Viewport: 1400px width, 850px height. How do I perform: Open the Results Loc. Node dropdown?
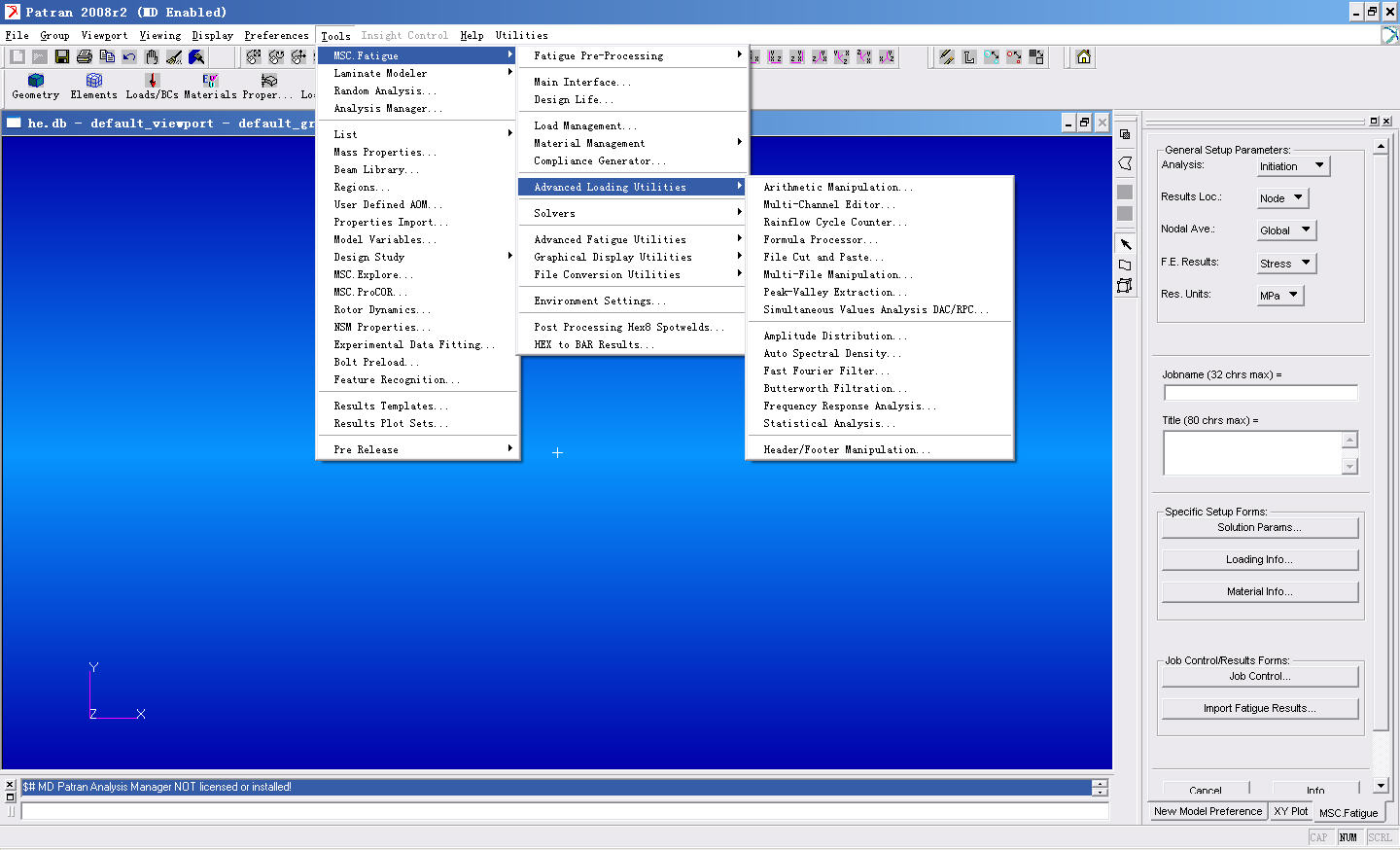point(1282,198)
